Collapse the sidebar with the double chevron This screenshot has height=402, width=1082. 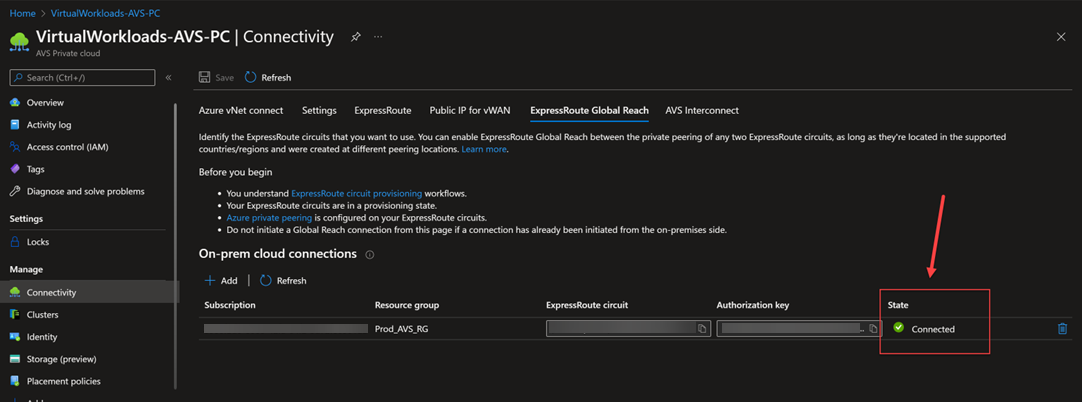[168, 77]
